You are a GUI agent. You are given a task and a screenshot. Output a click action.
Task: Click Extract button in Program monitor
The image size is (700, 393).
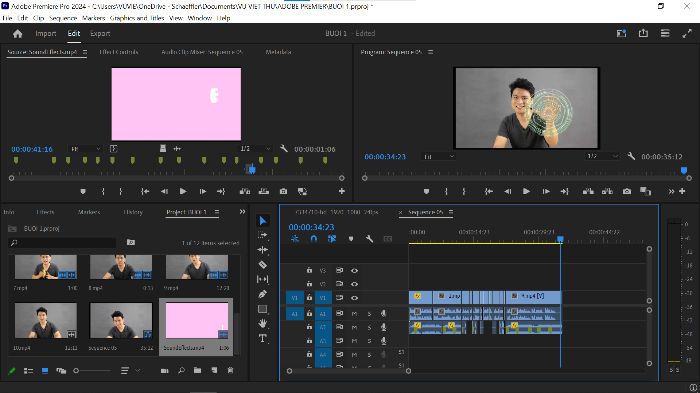pyautogui.click(x=607, y=191)
